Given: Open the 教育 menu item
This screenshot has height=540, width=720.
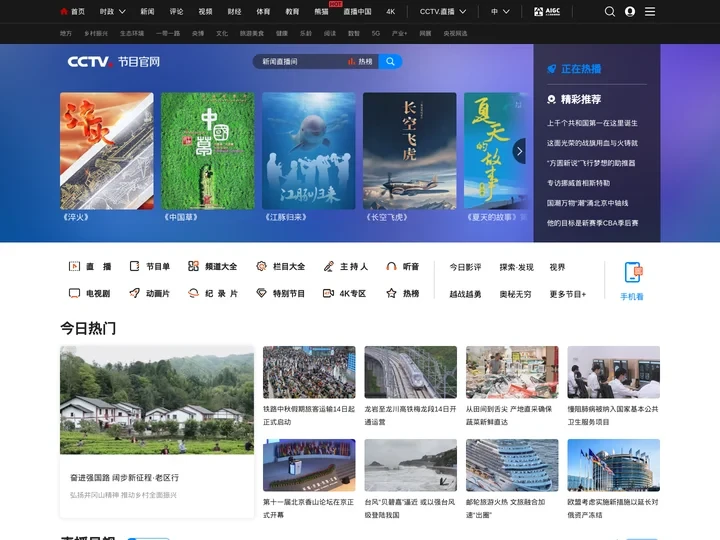Looking at the screenshot, I should click(292, 11).
